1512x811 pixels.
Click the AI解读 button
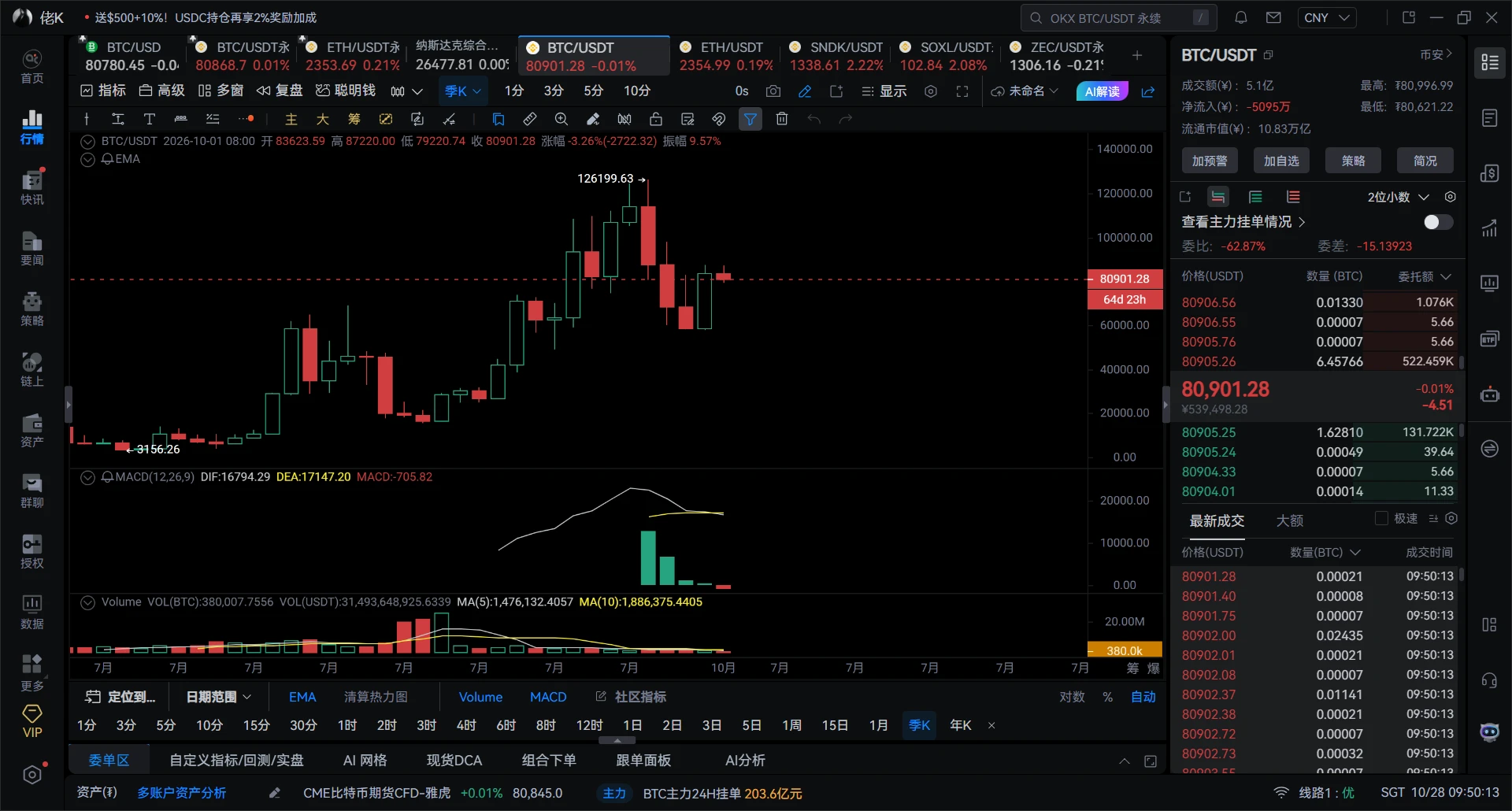[1102, 91]
